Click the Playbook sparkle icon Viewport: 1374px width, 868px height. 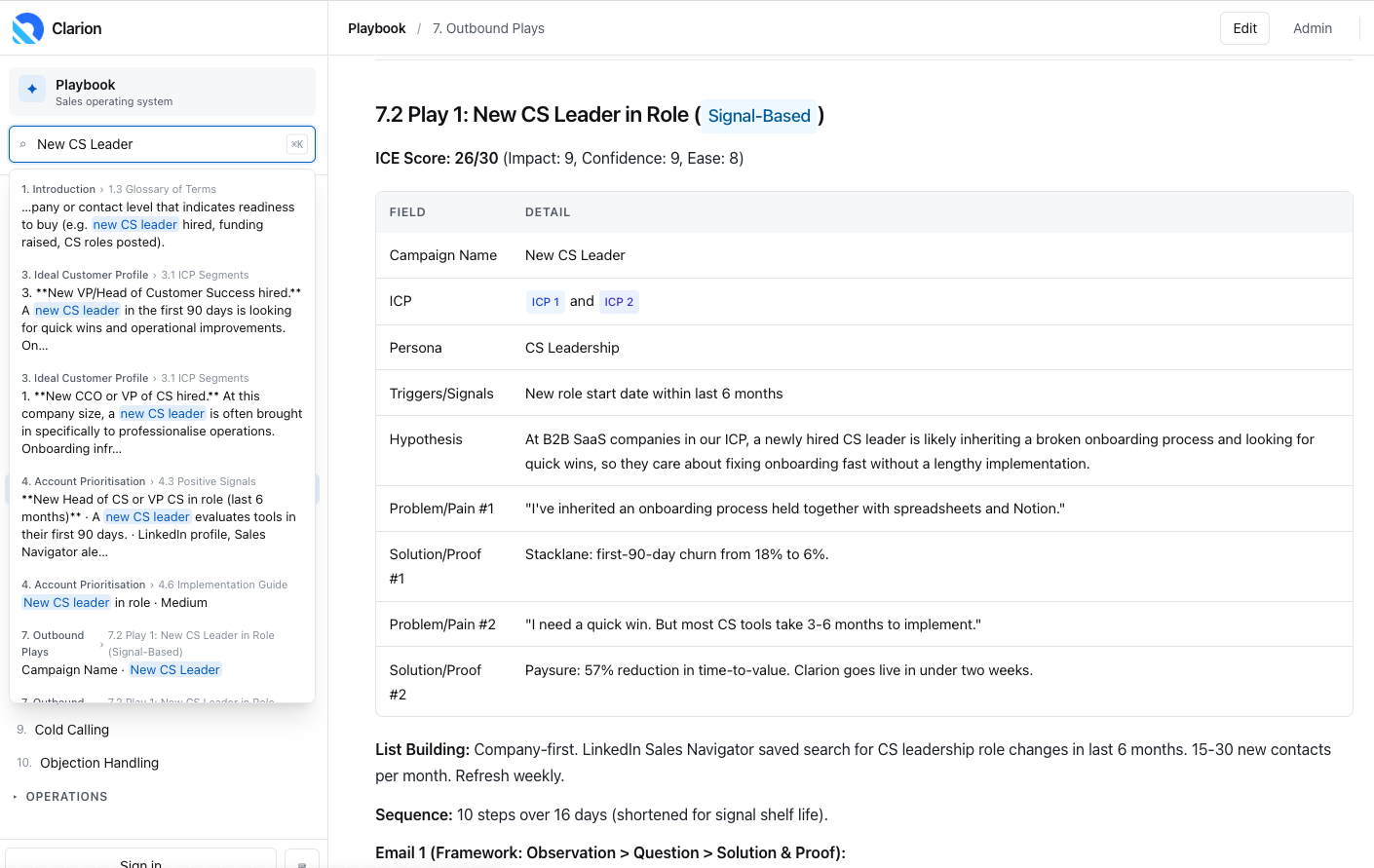pos(32,89)
